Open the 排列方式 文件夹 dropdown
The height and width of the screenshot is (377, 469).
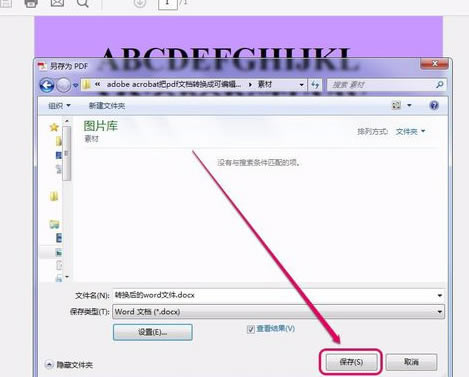click(x=410, y=132)
